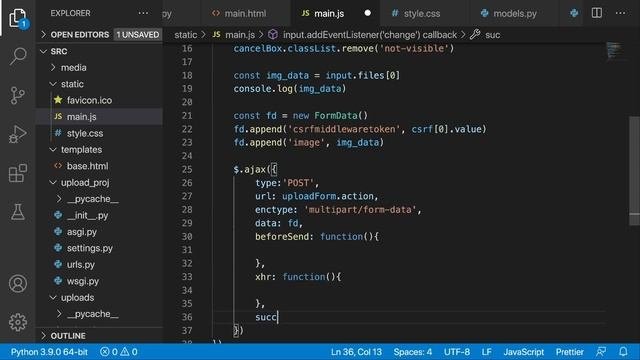Click the Python icon beside split editor

point(574,13)
